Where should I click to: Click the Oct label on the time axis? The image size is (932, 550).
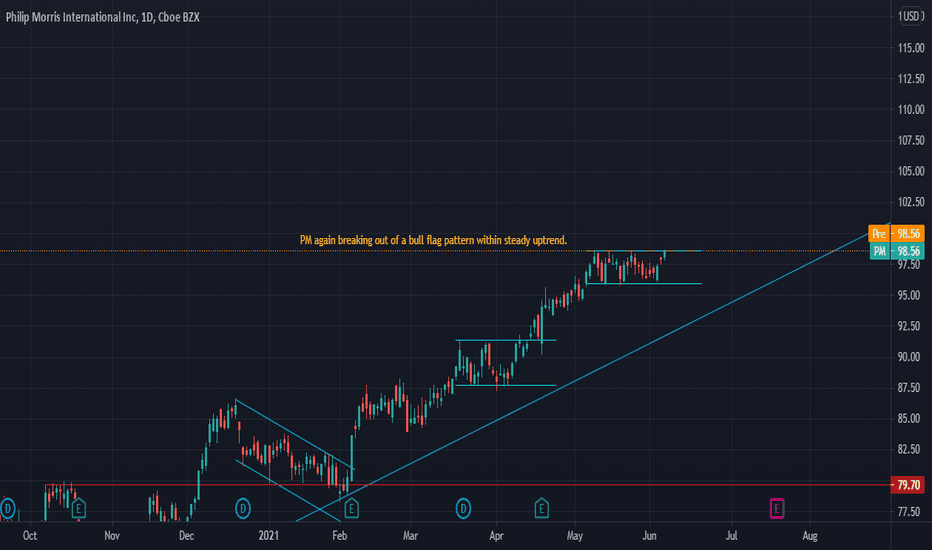click(x=30, y=536)
